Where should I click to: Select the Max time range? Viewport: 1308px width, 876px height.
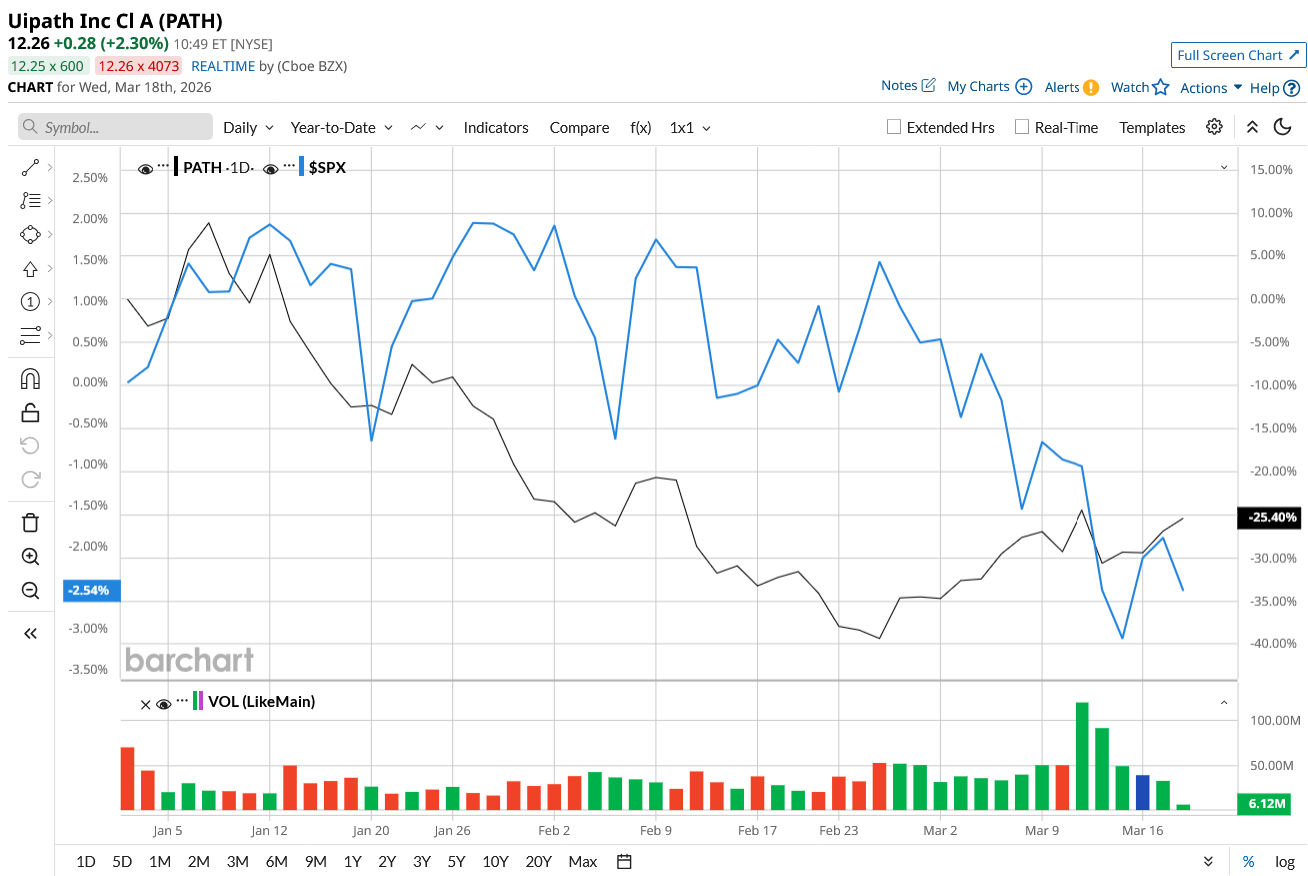(582, 861)
